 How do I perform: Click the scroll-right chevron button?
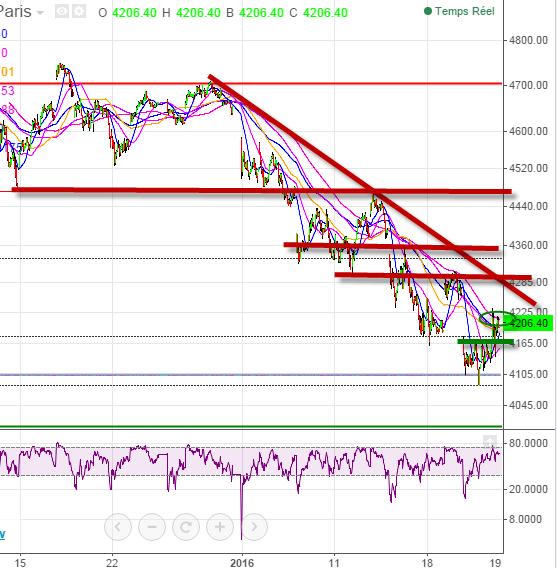coord(254,527)
